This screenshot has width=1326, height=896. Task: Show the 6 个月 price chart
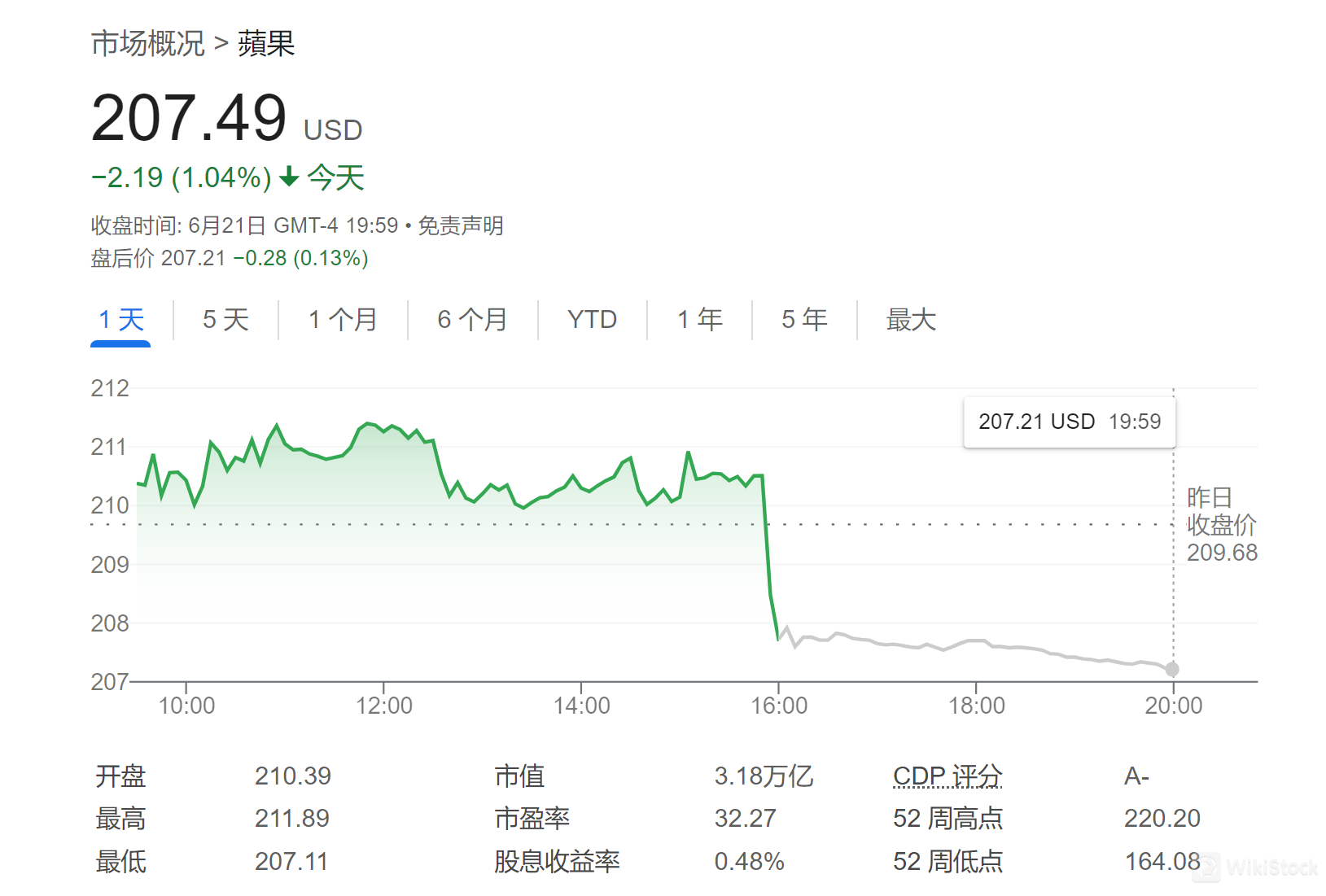click(x=472, y=320)
